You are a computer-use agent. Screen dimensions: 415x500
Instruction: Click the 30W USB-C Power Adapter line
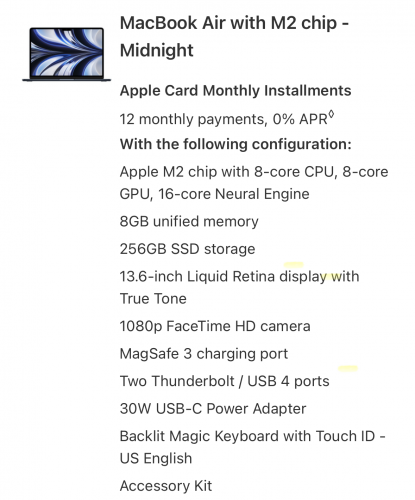[213, 409]
